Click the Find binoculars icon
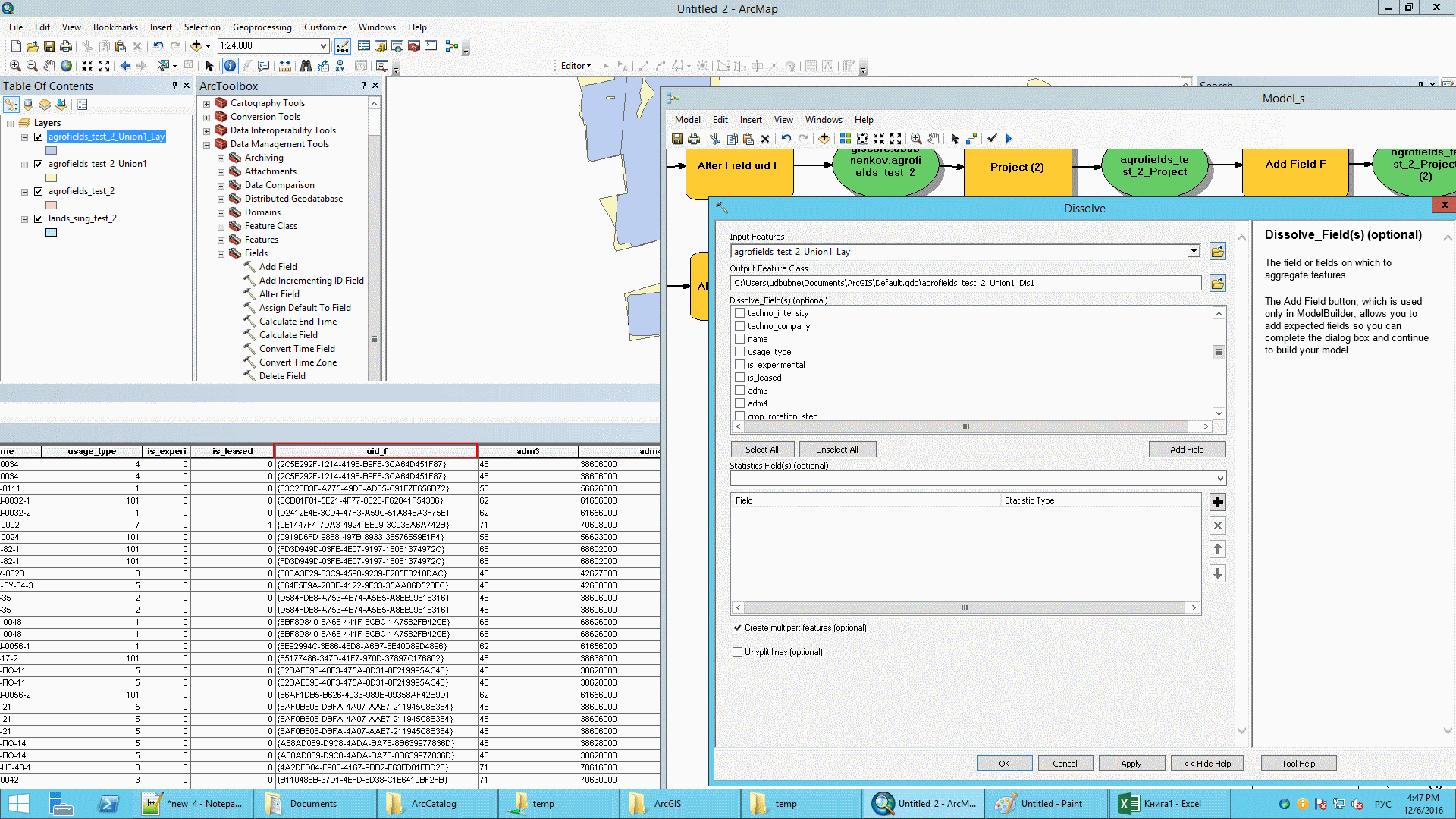Image resolution: width=1456 pixels, height=819 pixels. (x=306, y=66)
